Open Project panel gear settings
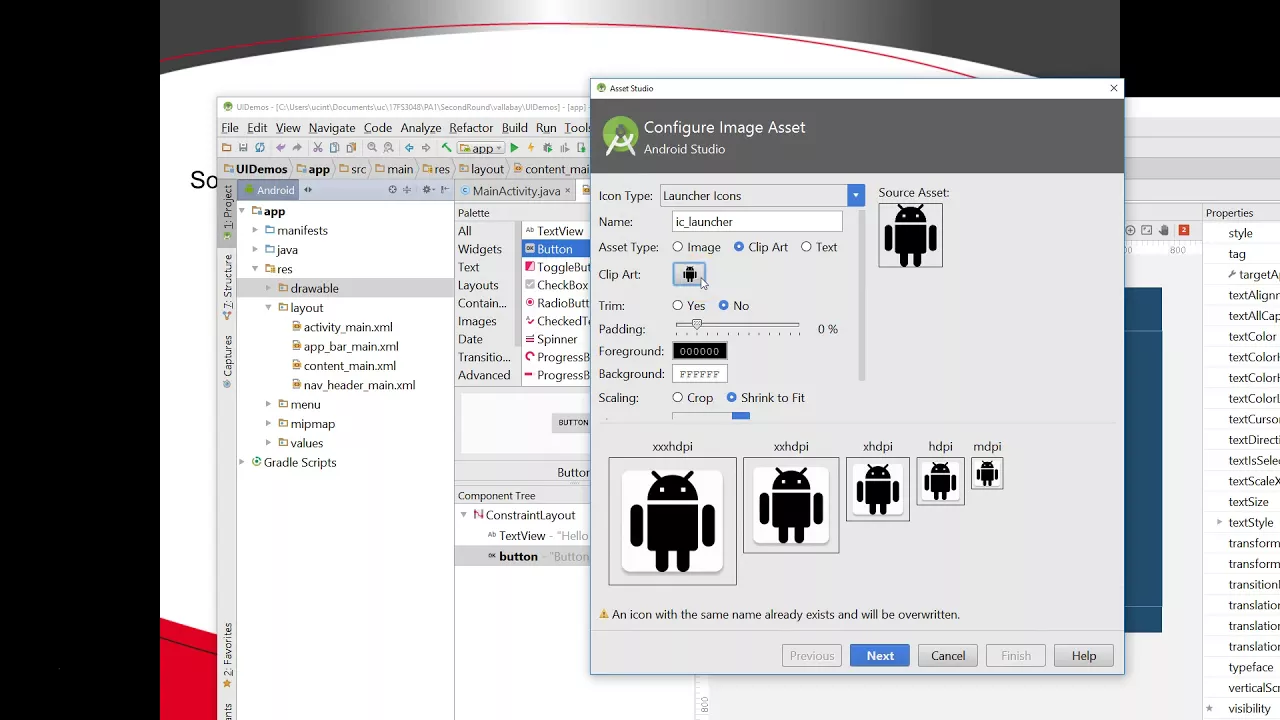This screenshot has height=720, width=1280. (428, 190)
